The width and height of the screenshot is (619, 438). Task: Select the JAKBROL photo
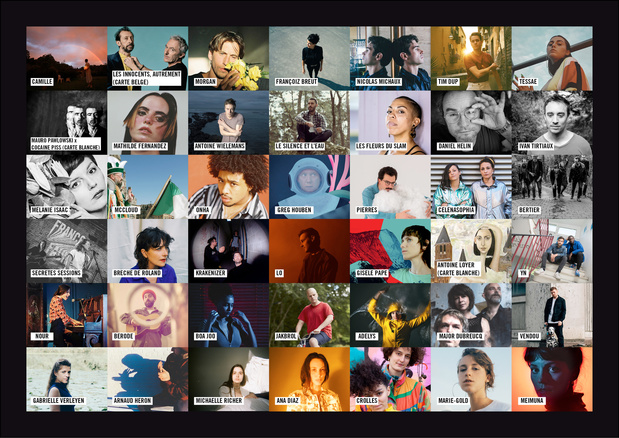tap(310, 315)
